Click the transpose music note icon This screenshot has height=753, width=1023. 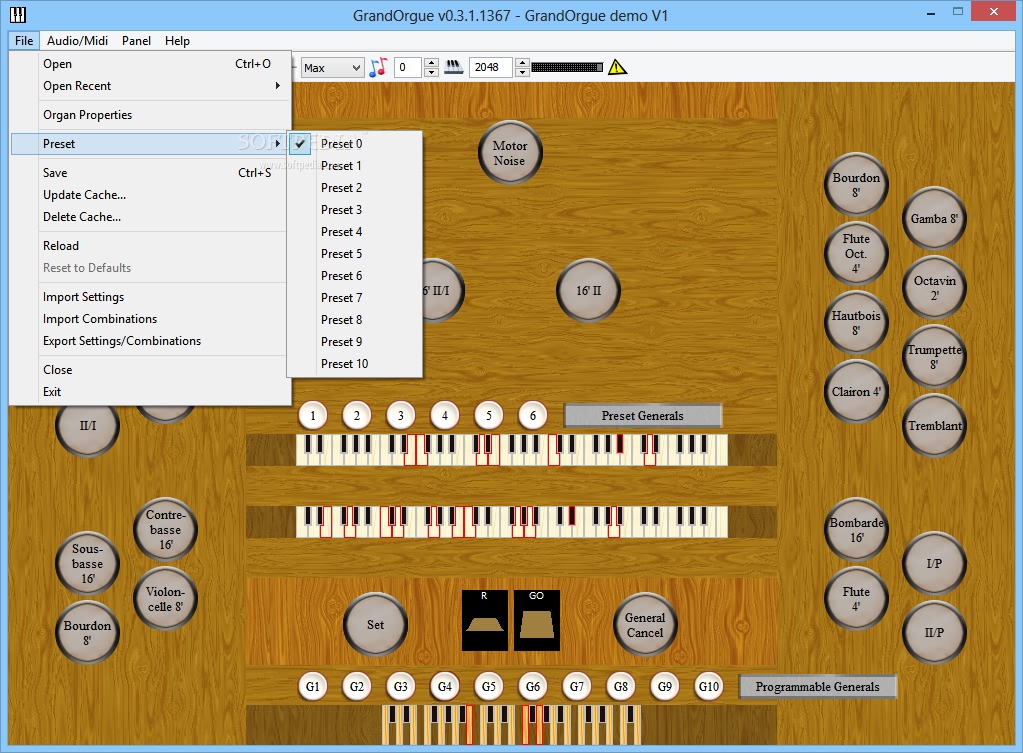click(x=378, y=67)
